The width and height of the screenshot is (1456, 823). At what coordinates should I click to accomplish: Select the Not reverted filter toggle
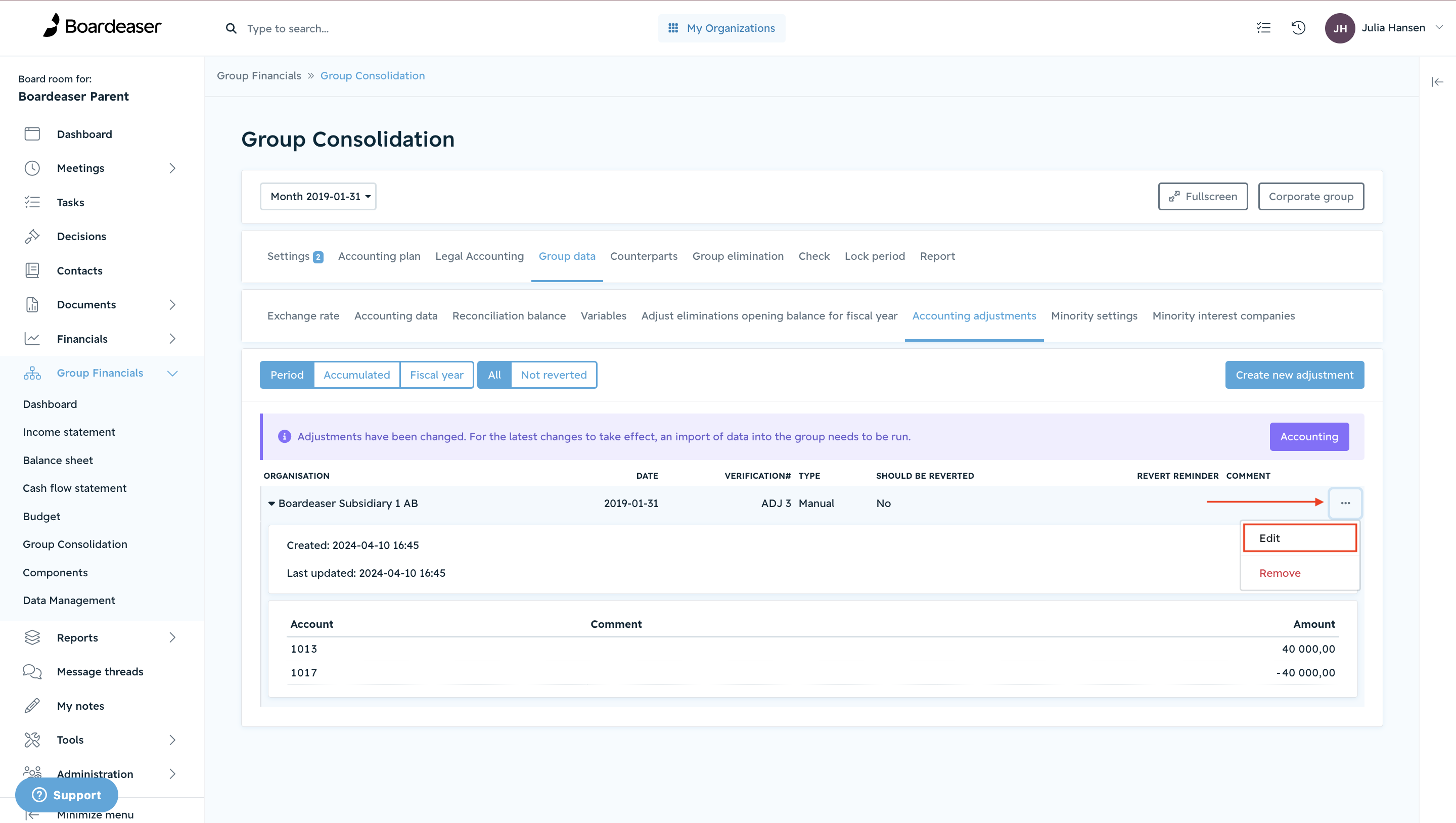554,375
